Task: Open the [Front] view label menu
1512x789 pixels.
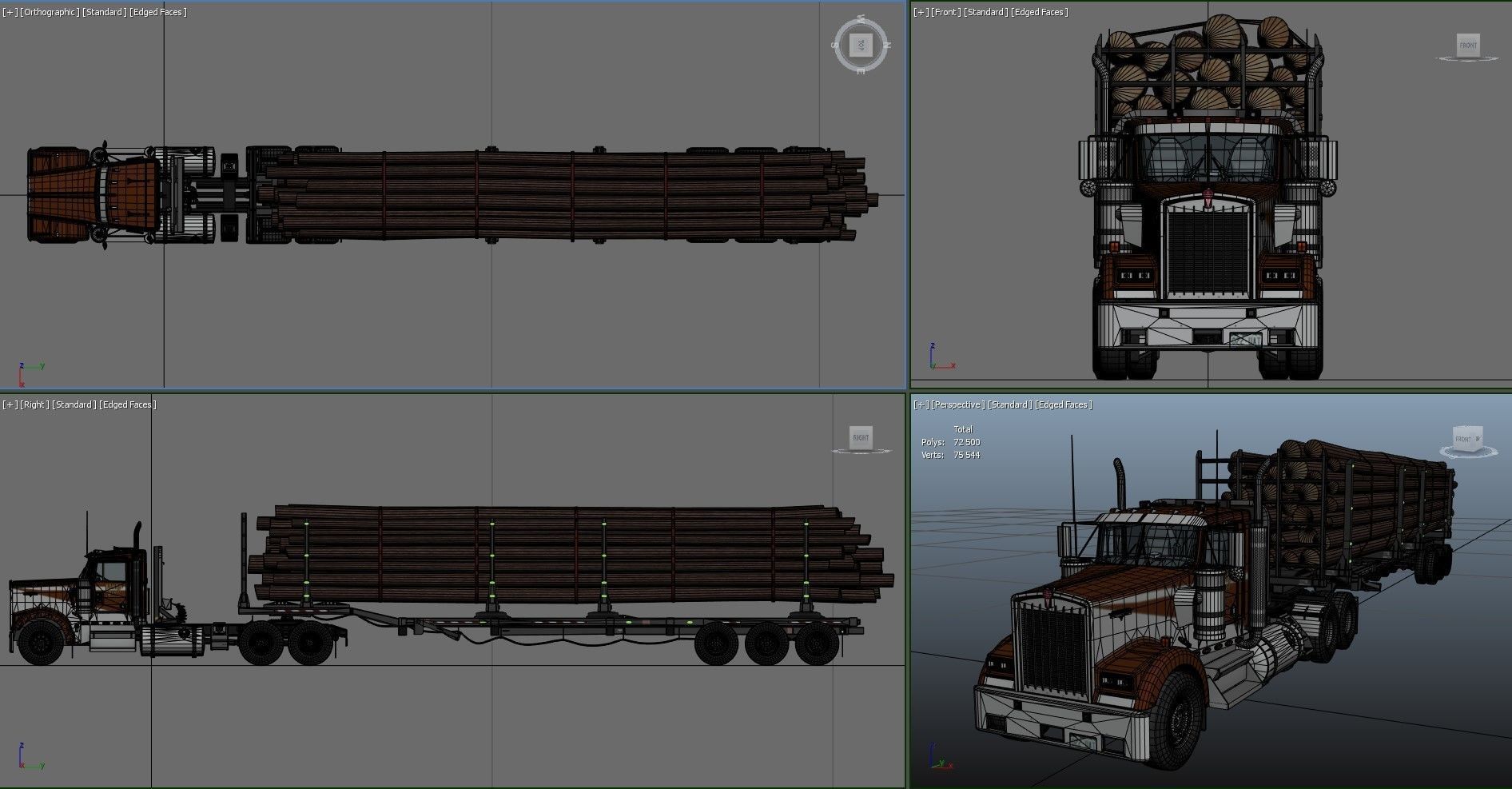Action: pyautogui.click(x=946, y=12)
